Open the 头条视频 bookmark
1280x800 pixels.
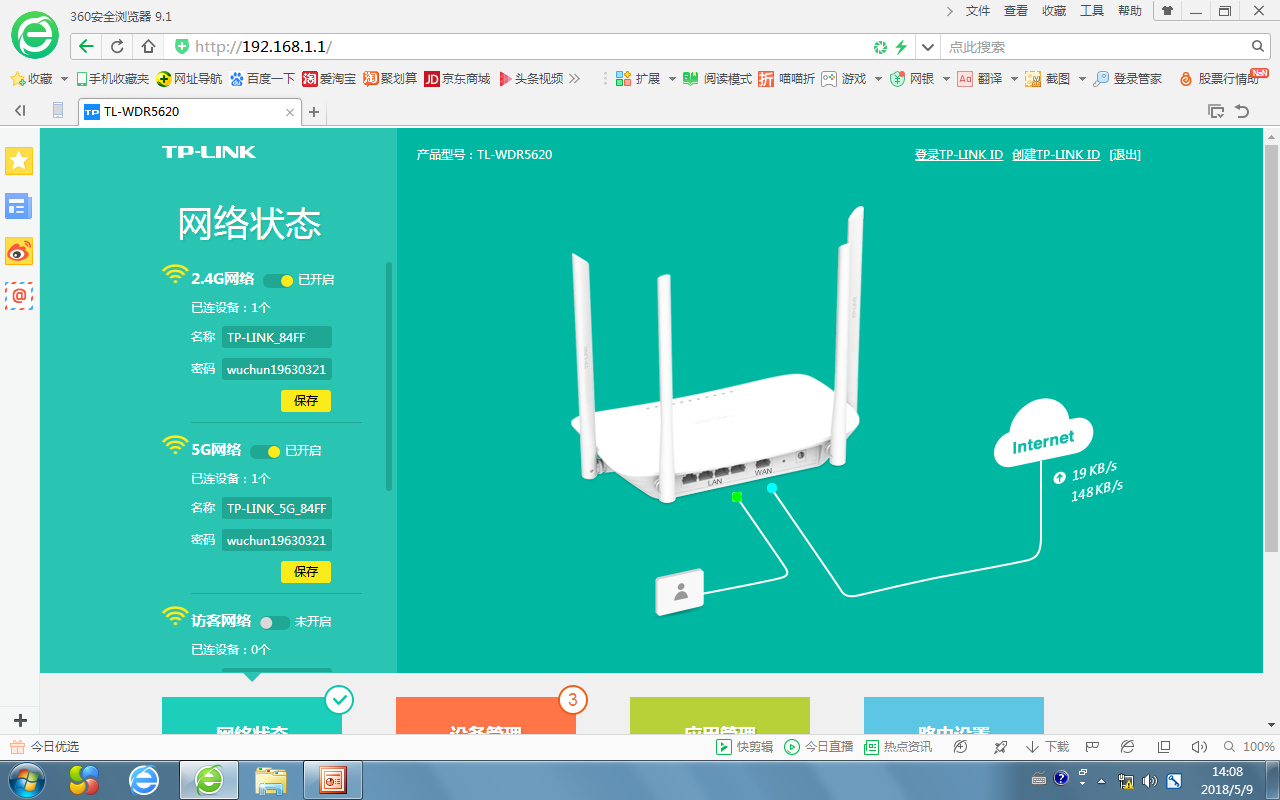tap(531, 78)
